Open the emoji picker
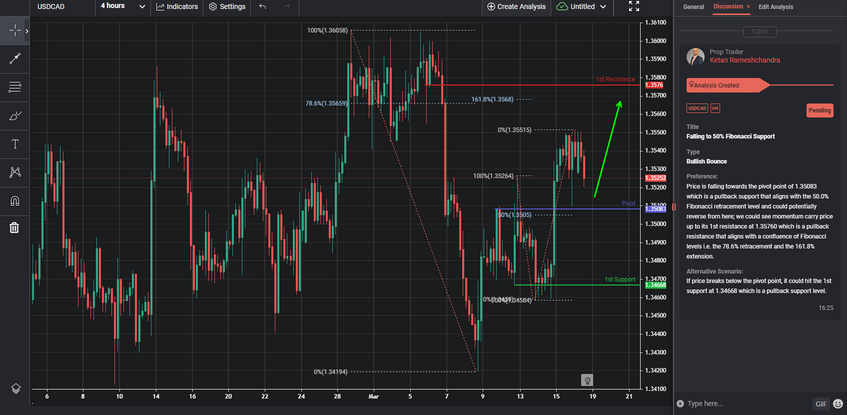 click(x=838, y=404)
